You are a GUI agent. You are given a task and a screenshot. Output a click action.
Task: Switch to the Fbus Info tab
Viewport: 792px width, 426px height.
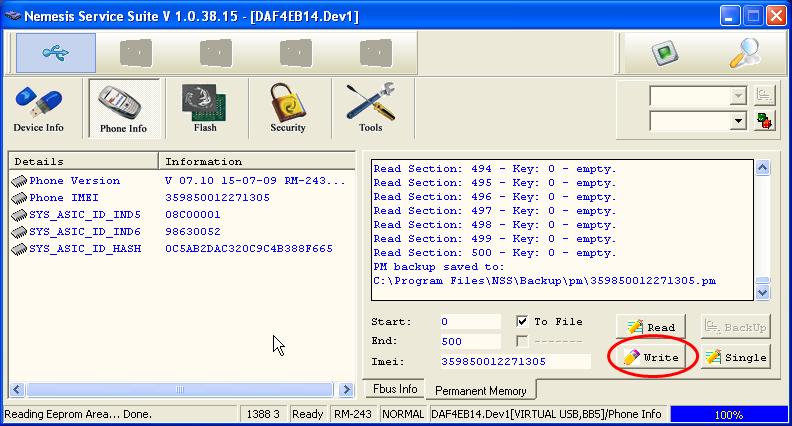click(x=394, y=389)
